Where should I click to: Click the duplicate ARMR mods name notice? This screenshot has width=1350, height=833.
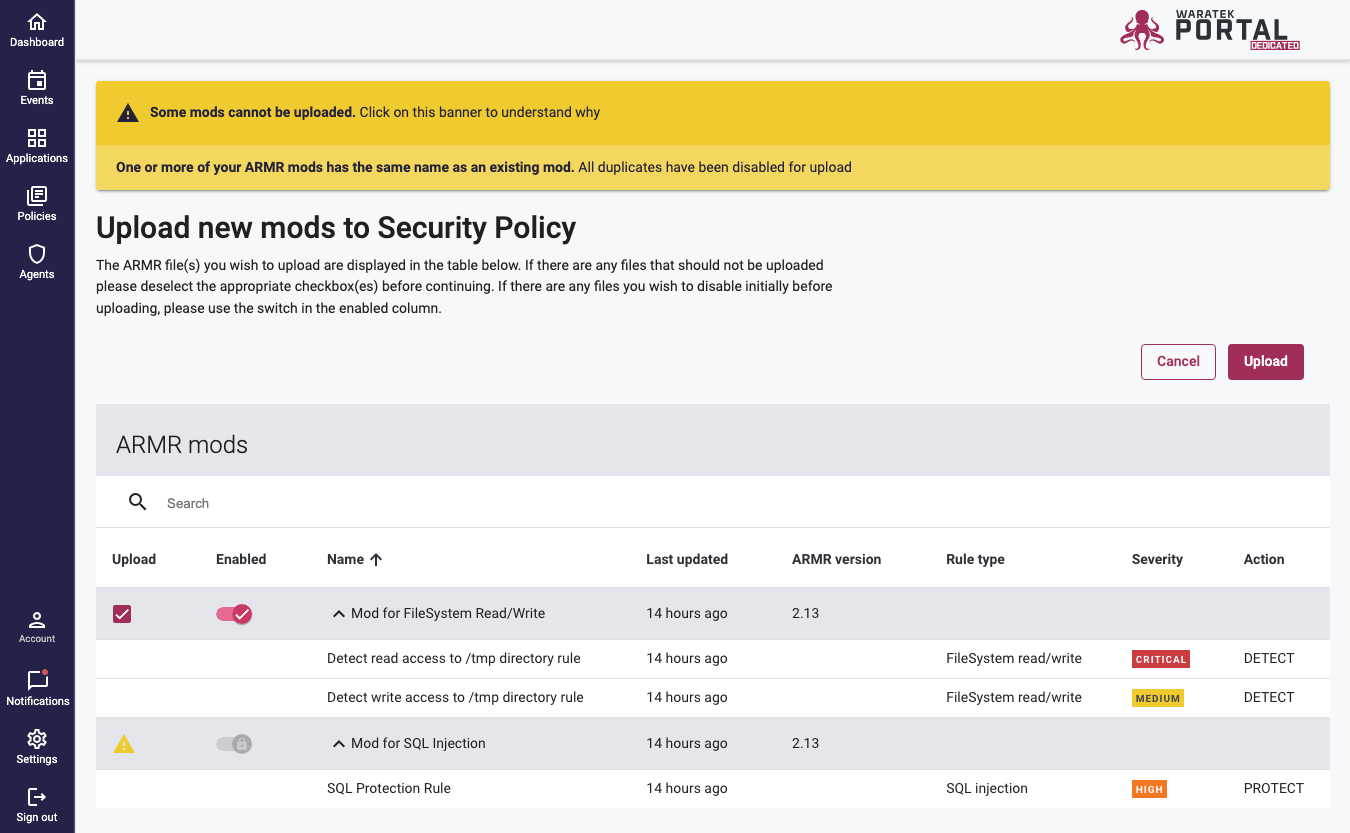tap(713, 167)
